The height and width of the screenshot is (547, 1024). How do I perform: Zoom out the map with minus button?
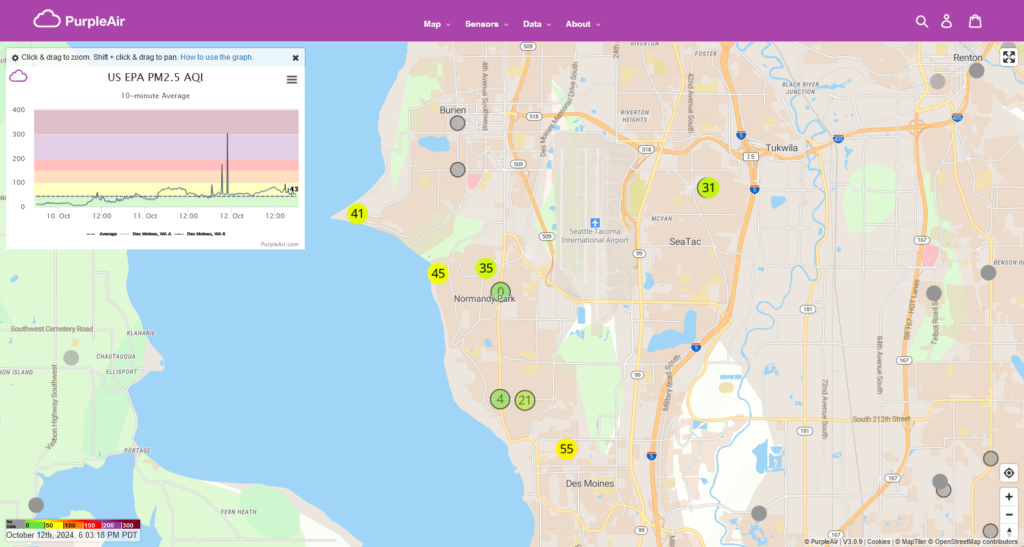[x=1009, y=514]
